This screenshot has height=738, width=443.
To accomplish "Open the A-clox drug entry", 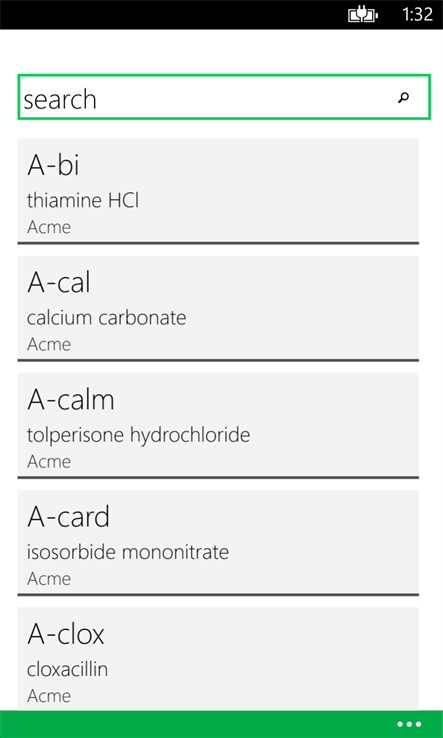I will click(218, 659).
